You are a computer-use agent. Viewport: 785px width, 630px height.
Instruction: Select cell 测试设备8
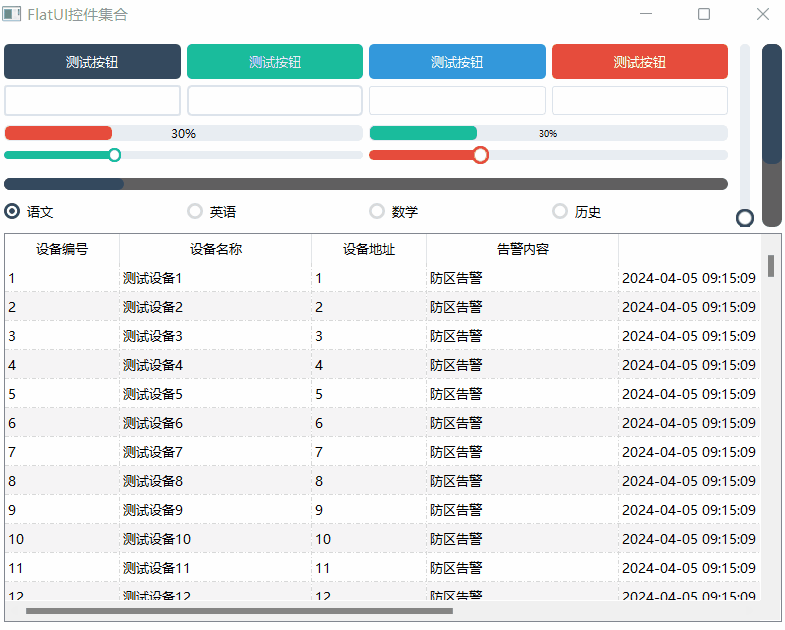[x=215, y=481]
